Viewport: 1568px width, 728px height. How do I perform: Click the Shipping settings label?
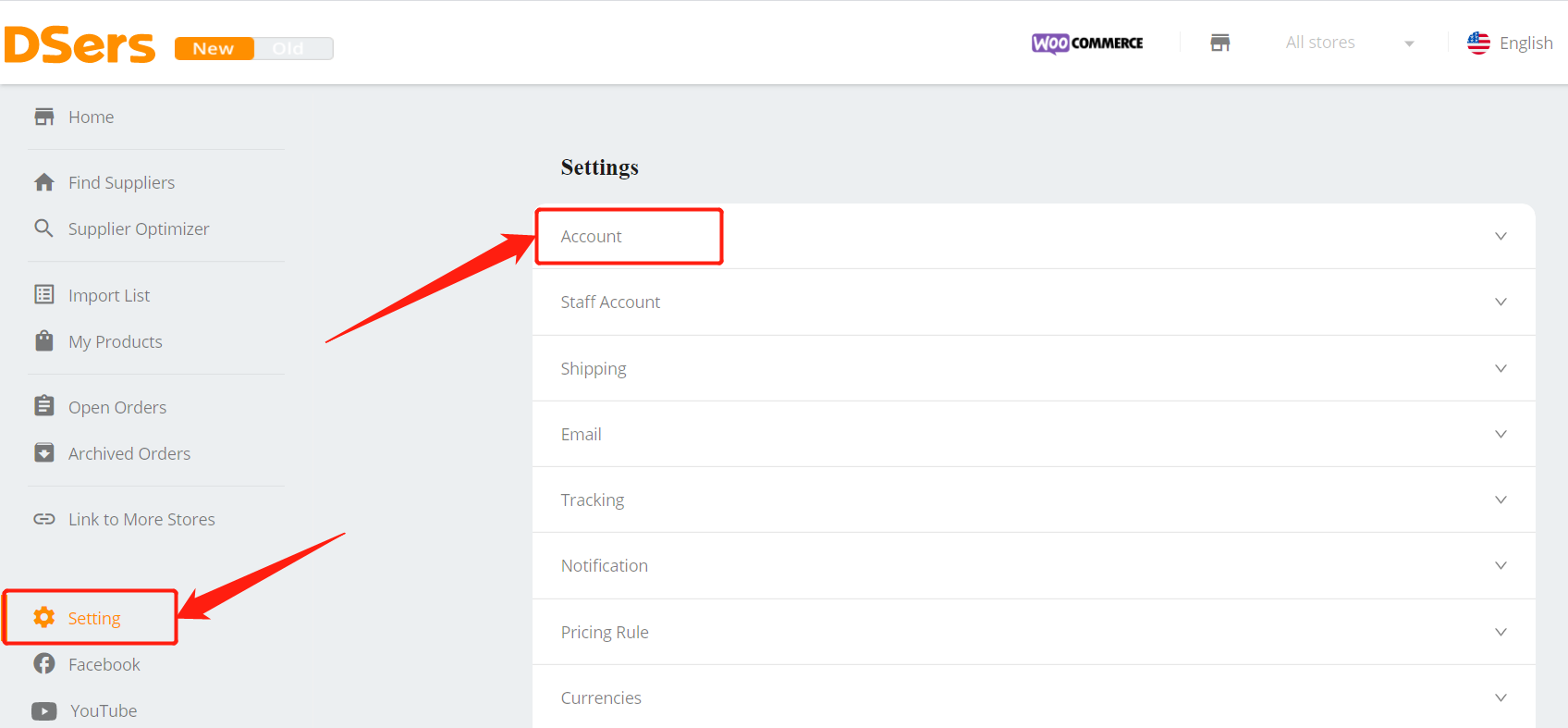[x=594, y=368]
